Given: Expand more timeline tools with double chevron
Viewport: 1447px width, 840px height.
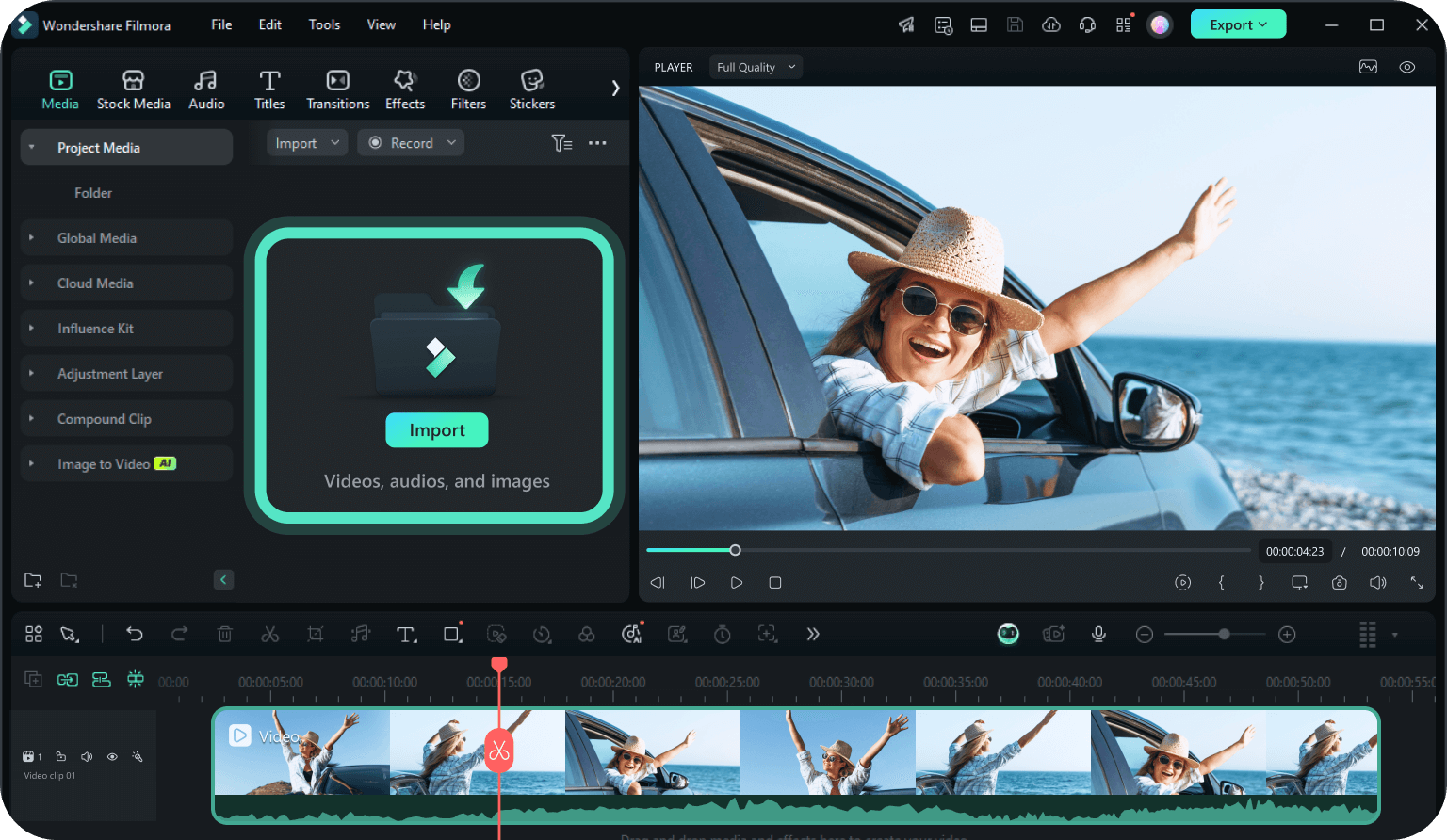Looking at the screenshot, I should click(813, 635).
